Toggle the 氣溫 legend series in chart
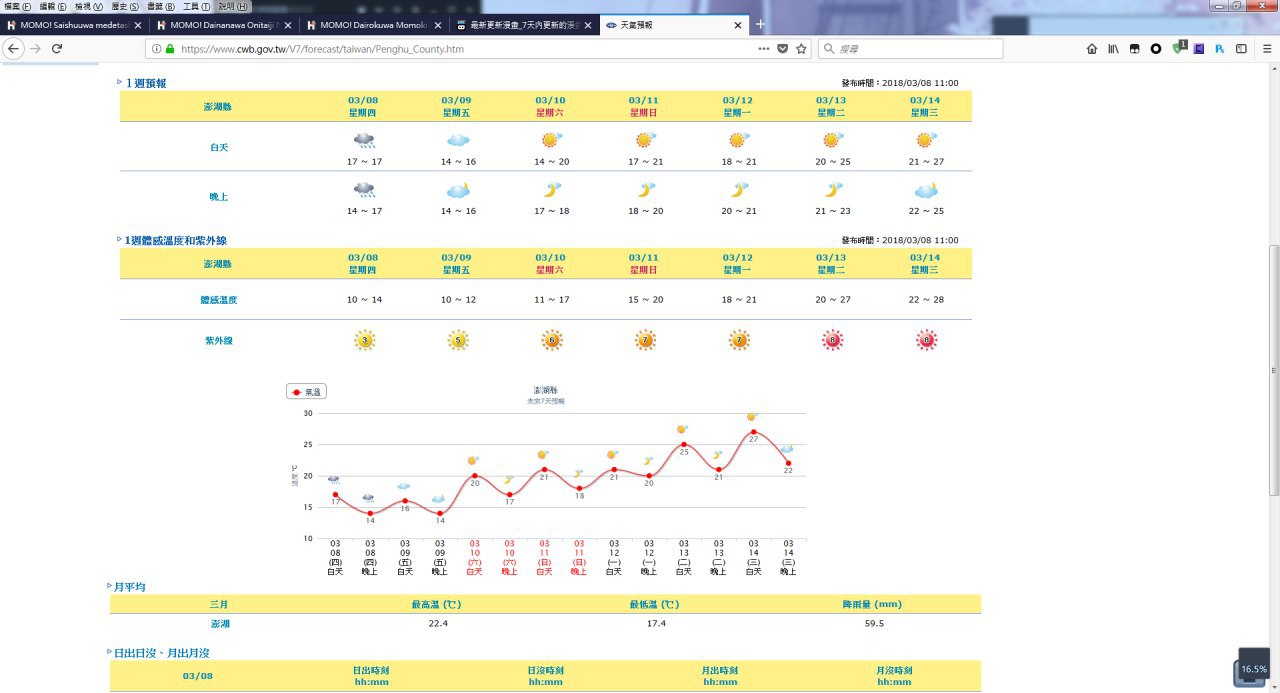The height and width of the screenshot is (693, 1280). click(306, 392)
